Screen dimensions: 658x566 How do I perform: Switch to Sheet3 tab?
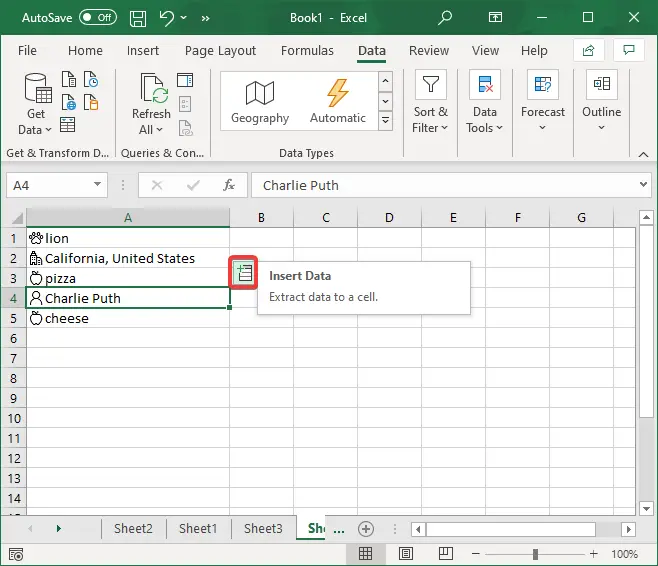263,529
